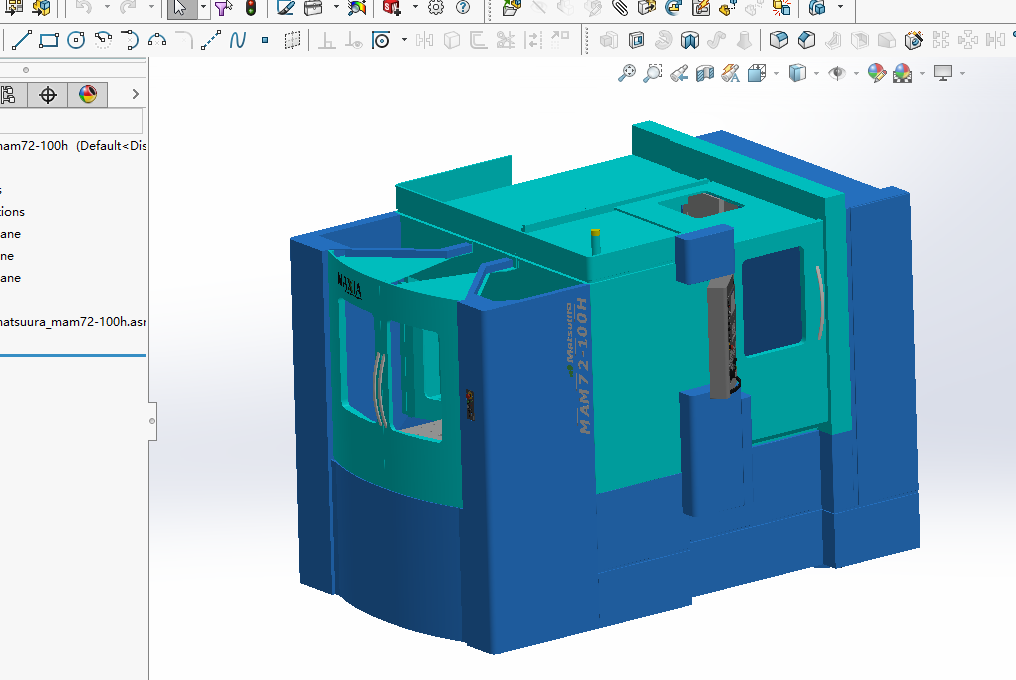Select the Circle sketch tool
The image size is (1016, 680).
point(76,41)
